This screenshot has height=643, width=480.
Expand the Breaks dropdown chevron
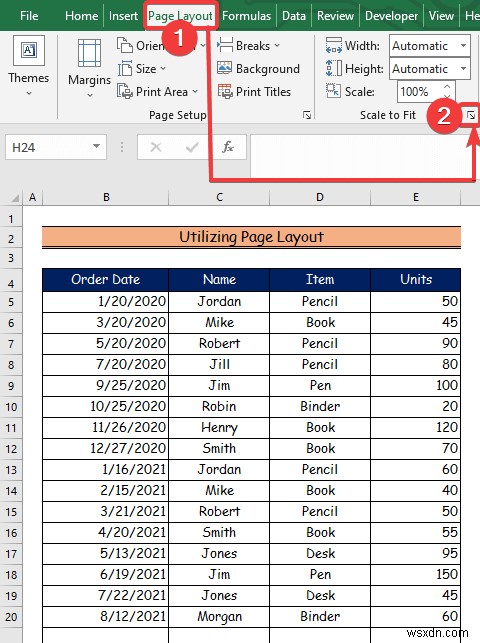point(277,46)
